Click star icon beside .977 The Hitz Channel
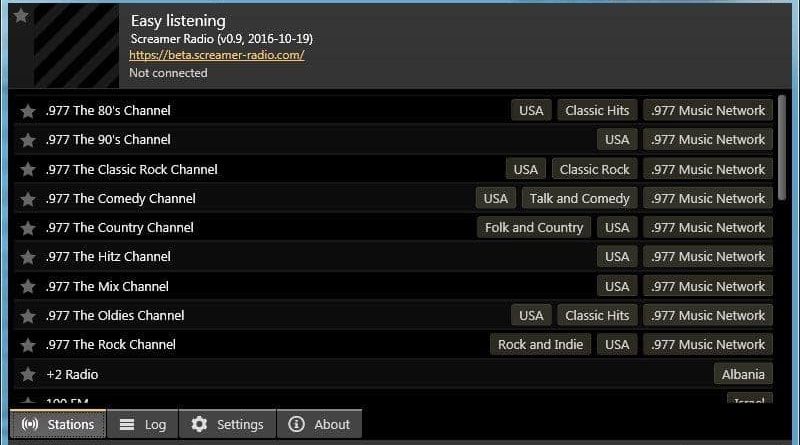The width and height of the screenshot is (800, 445). tap(28, 257)
